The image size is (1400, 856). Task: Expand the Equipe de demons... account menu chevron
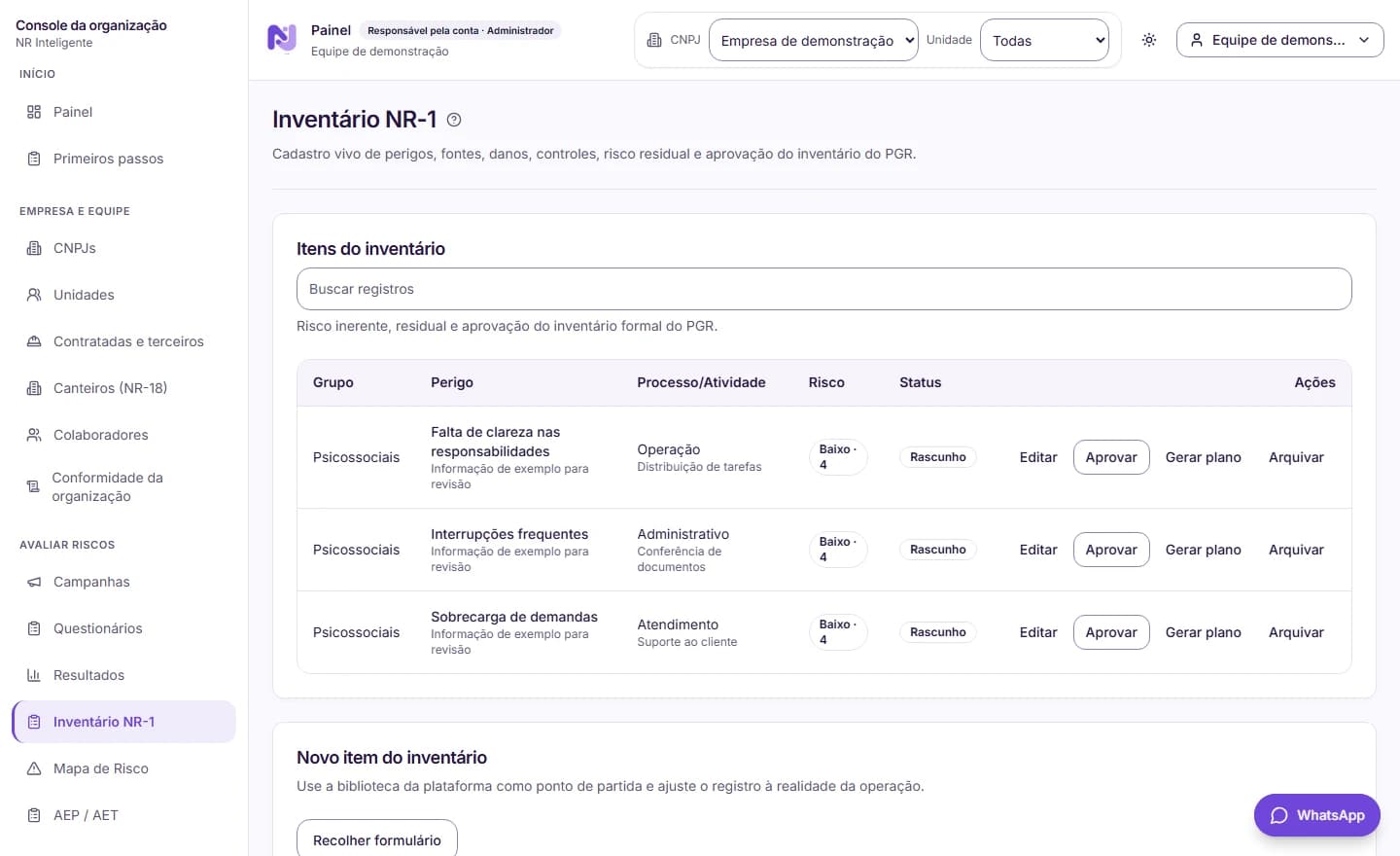(x=1364, y=40)
